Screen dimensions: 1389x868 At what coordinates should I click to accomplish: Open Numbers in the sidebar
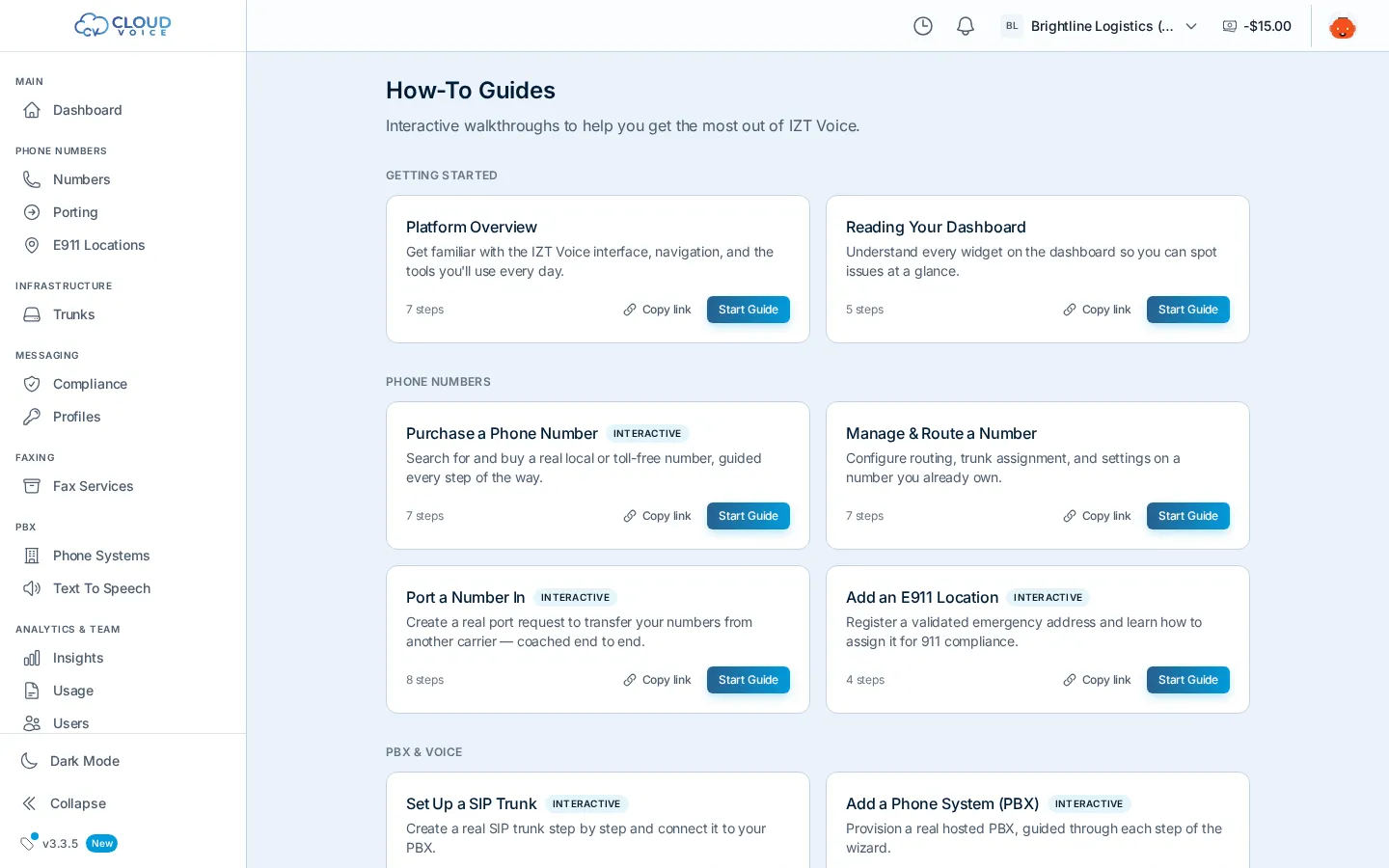coord(123,179)
